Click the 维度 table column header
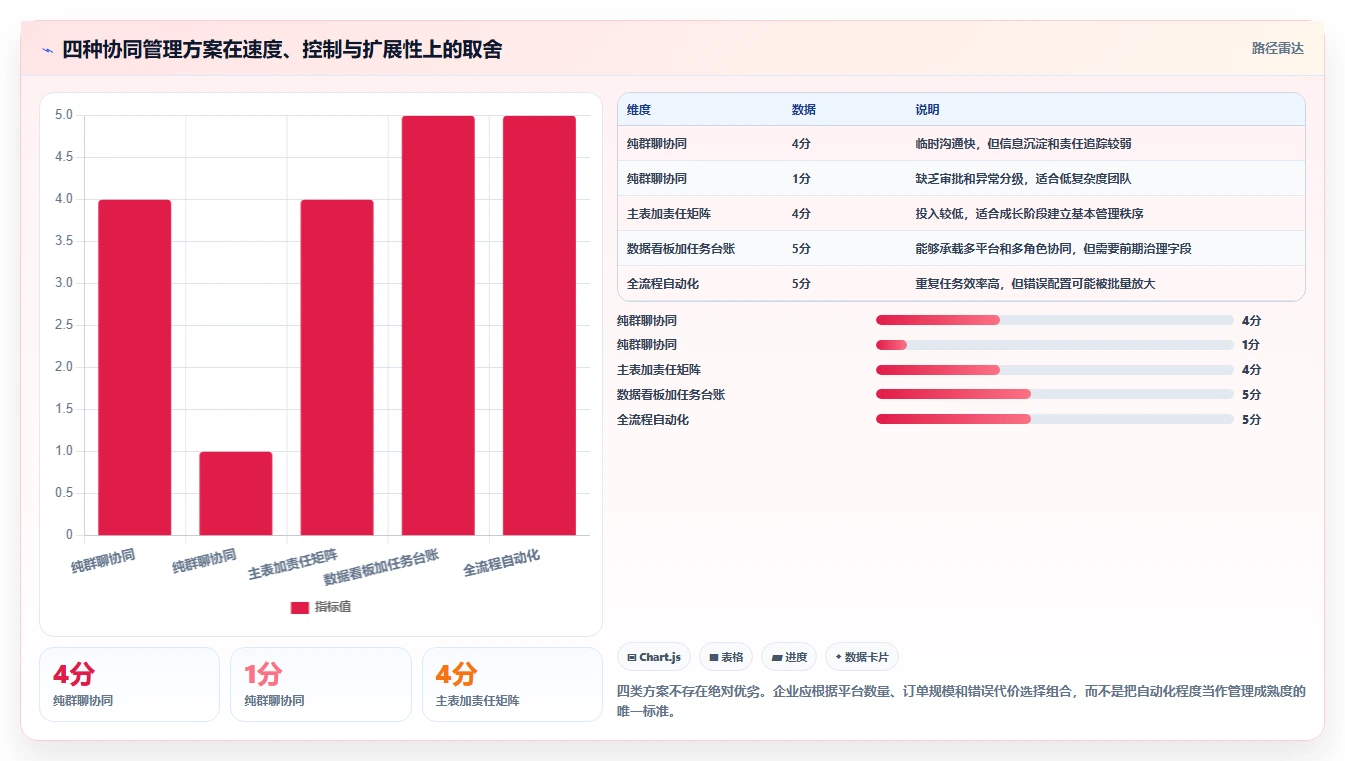The height and width of the screenshot is (761, 1345). (639, 110)
